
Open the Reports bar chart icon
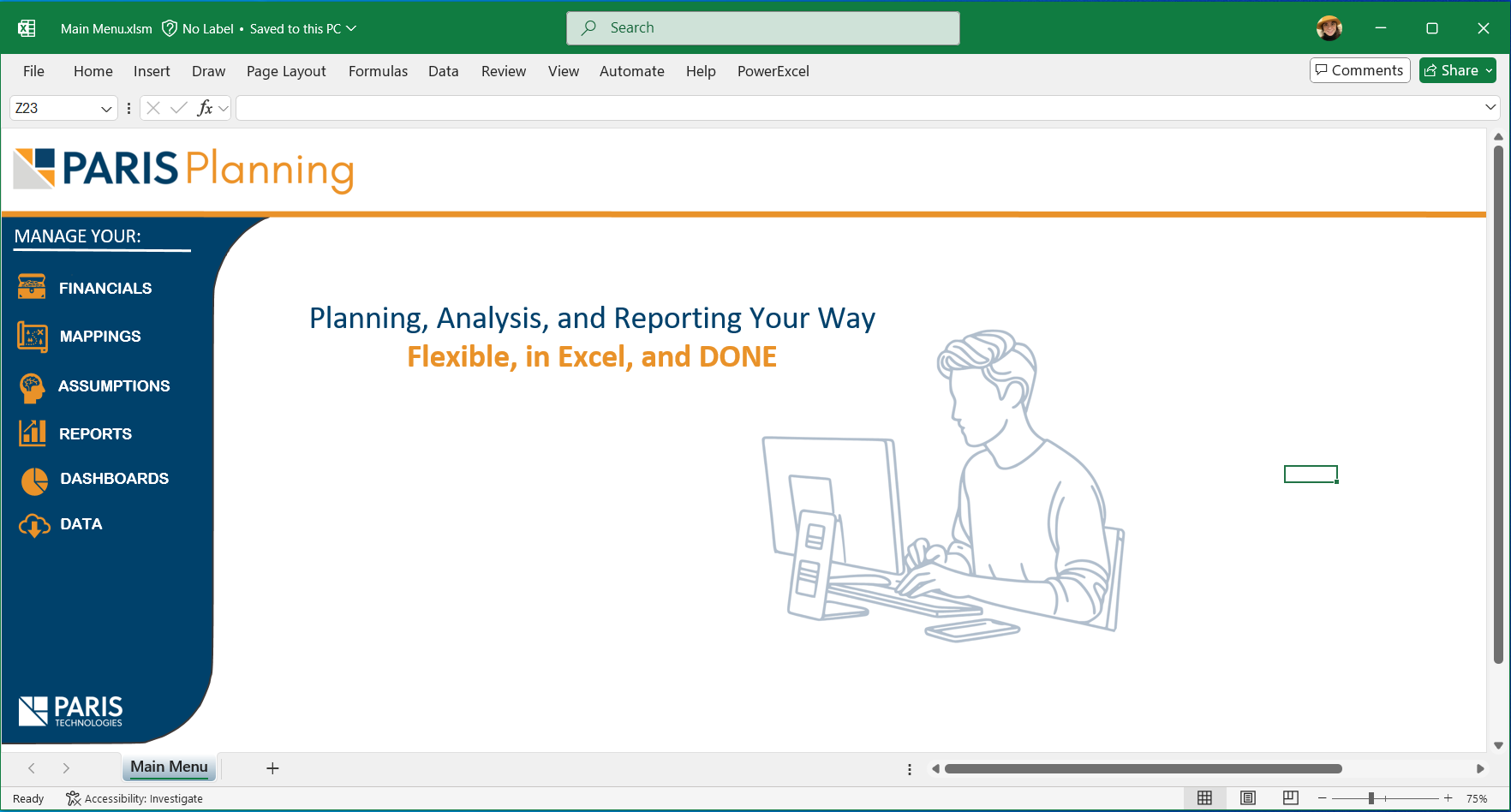point(33,433)
